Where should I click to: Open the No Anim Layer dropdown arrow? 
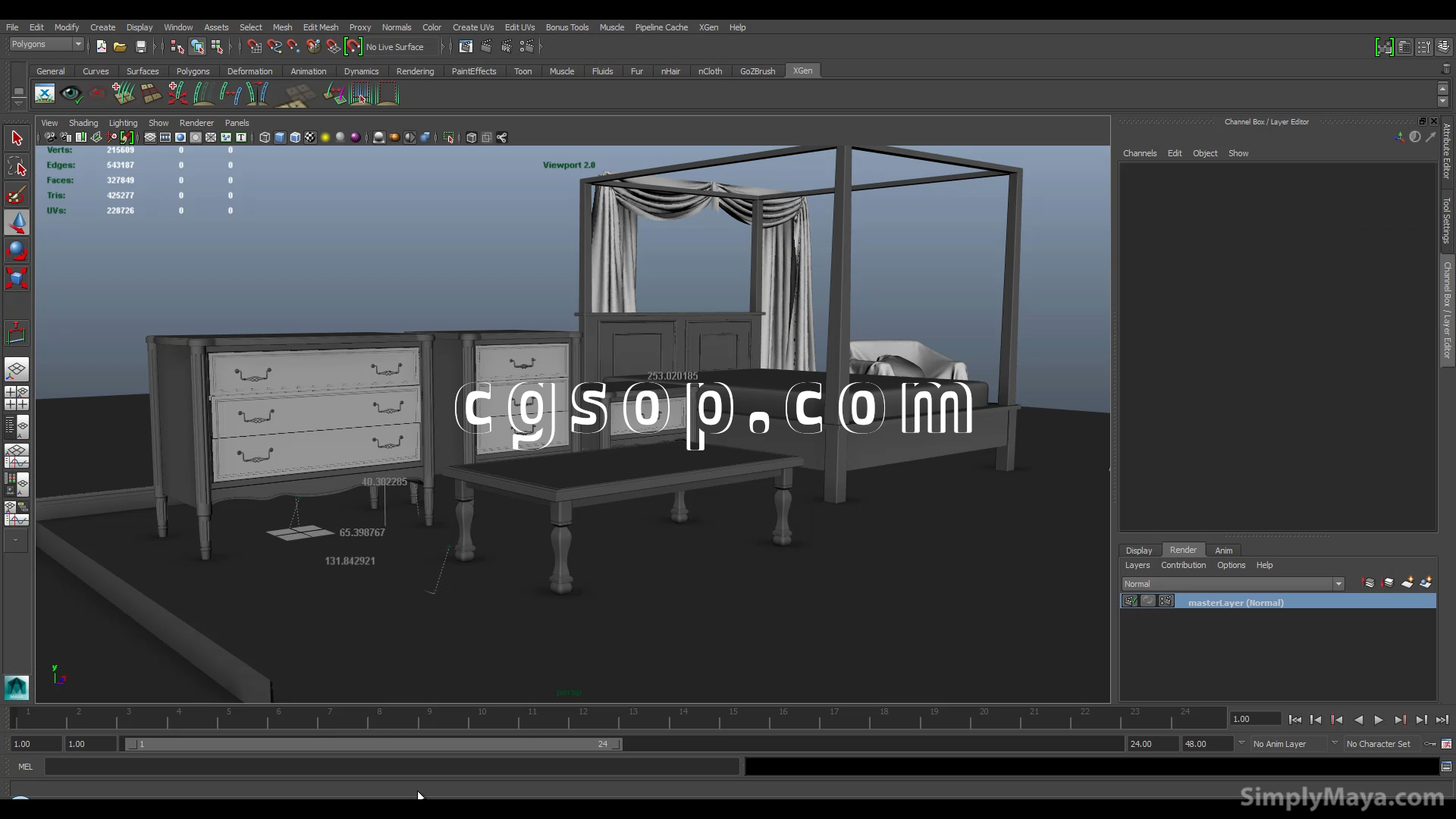[1241, 744]
